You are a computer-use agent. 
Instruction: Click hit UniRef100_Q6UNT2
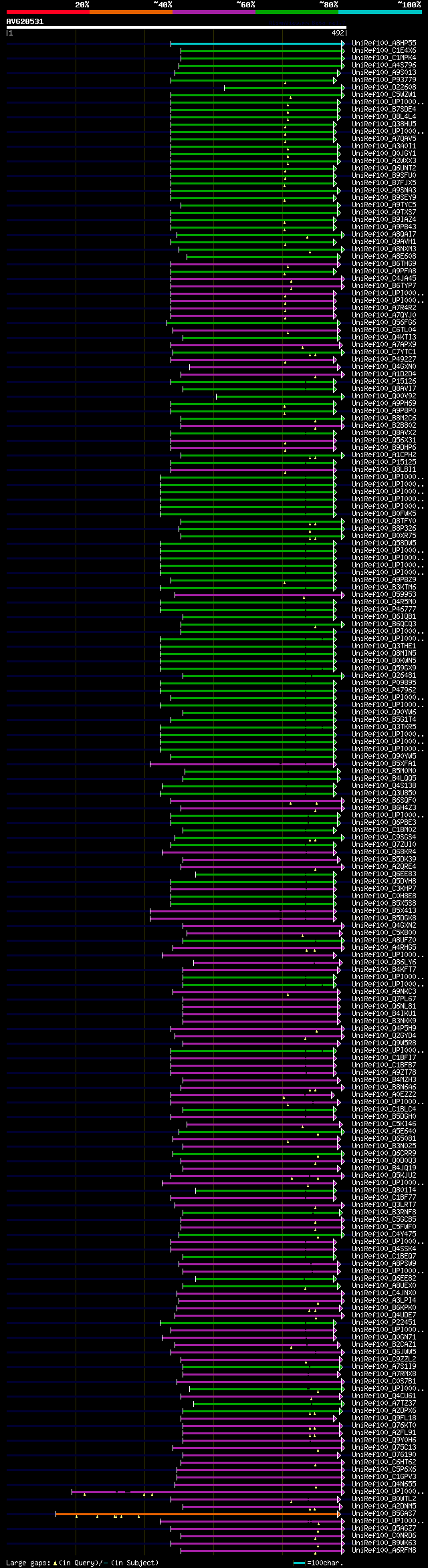(384, 168)
